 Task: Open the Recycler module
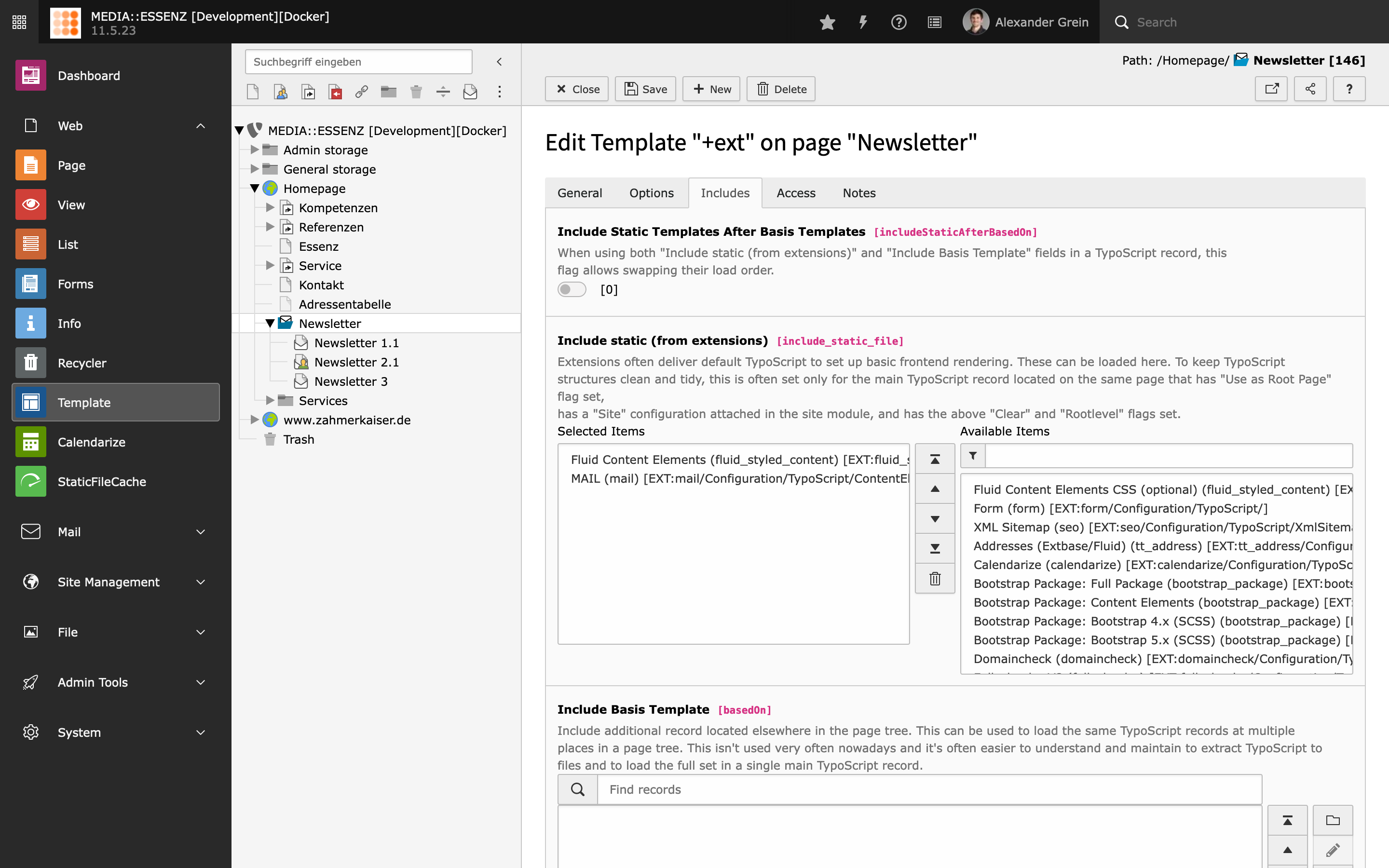pos(82,363)
